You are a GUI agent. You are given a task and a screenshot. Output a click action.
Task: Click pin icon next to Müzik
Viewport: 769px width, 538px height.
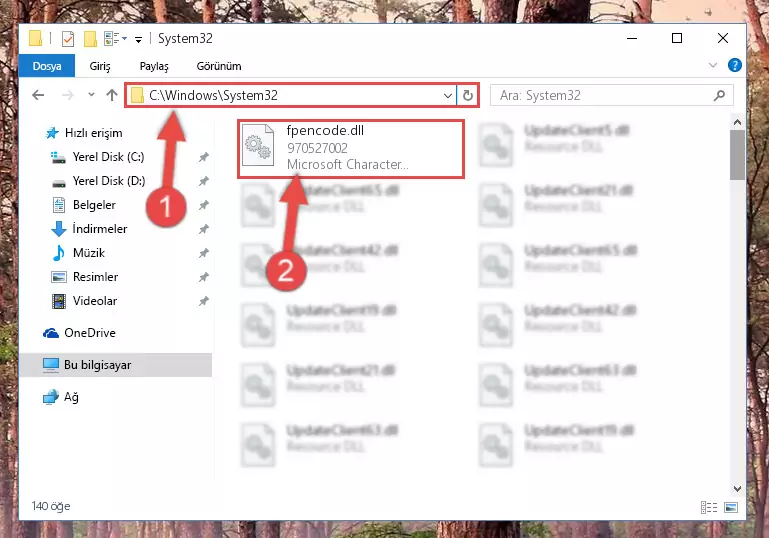[x=204, y=253]
